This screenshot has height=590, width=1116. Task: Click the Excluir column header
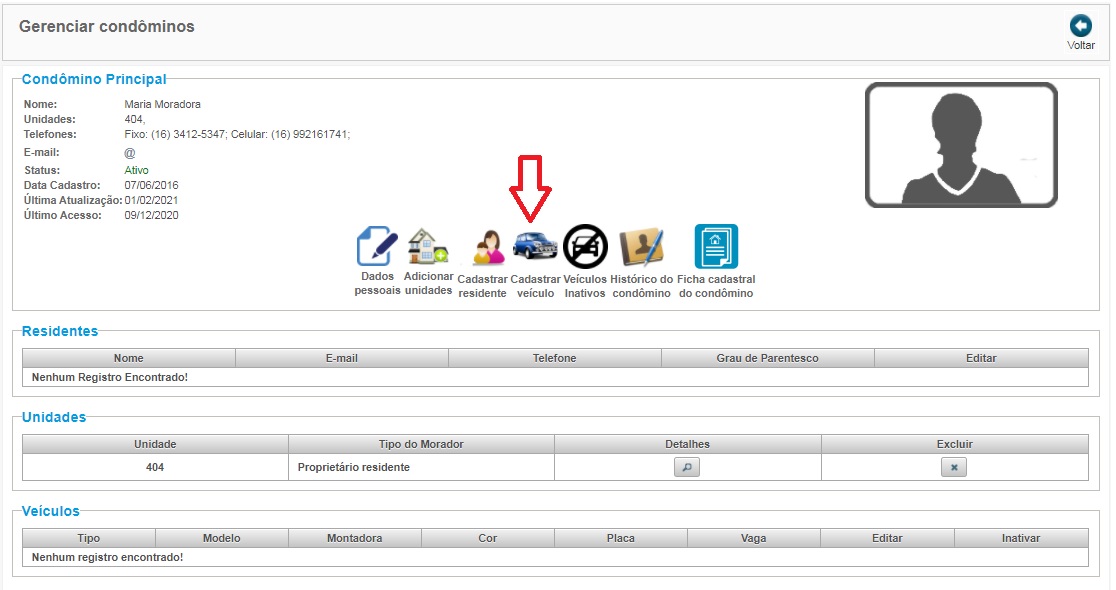pyautogui.click(x=954, y=444)
